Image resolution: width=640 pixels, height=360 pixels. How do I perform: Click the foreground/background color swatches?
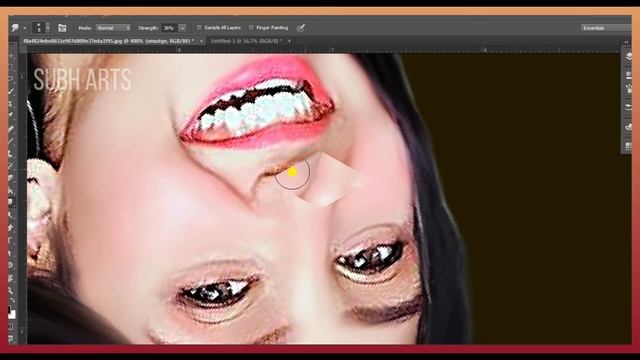pos(12,312)
